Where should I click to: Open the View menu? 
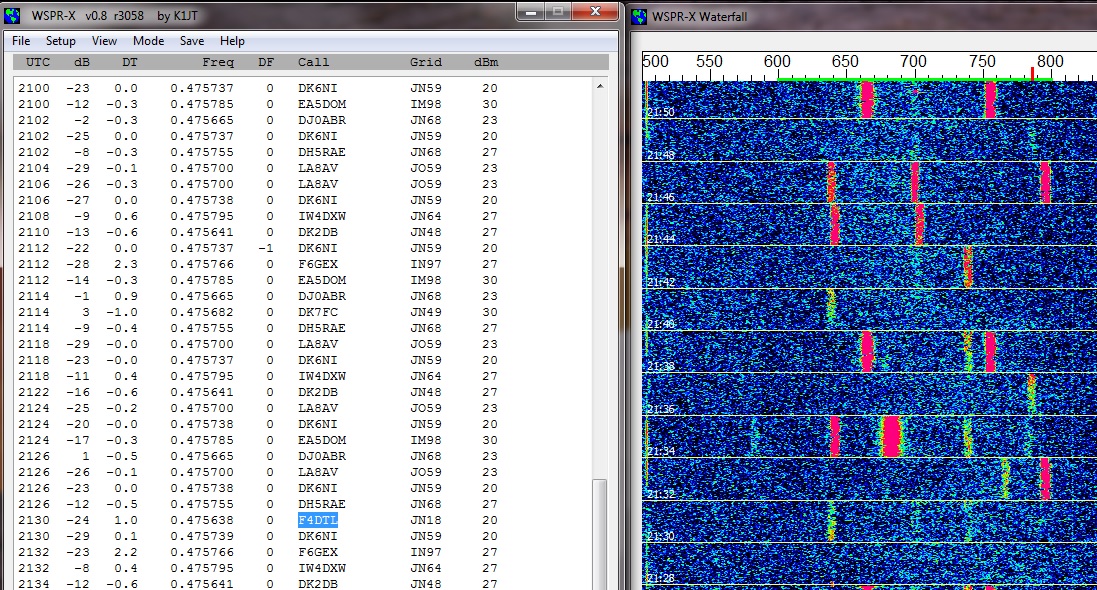coord(104,41)
